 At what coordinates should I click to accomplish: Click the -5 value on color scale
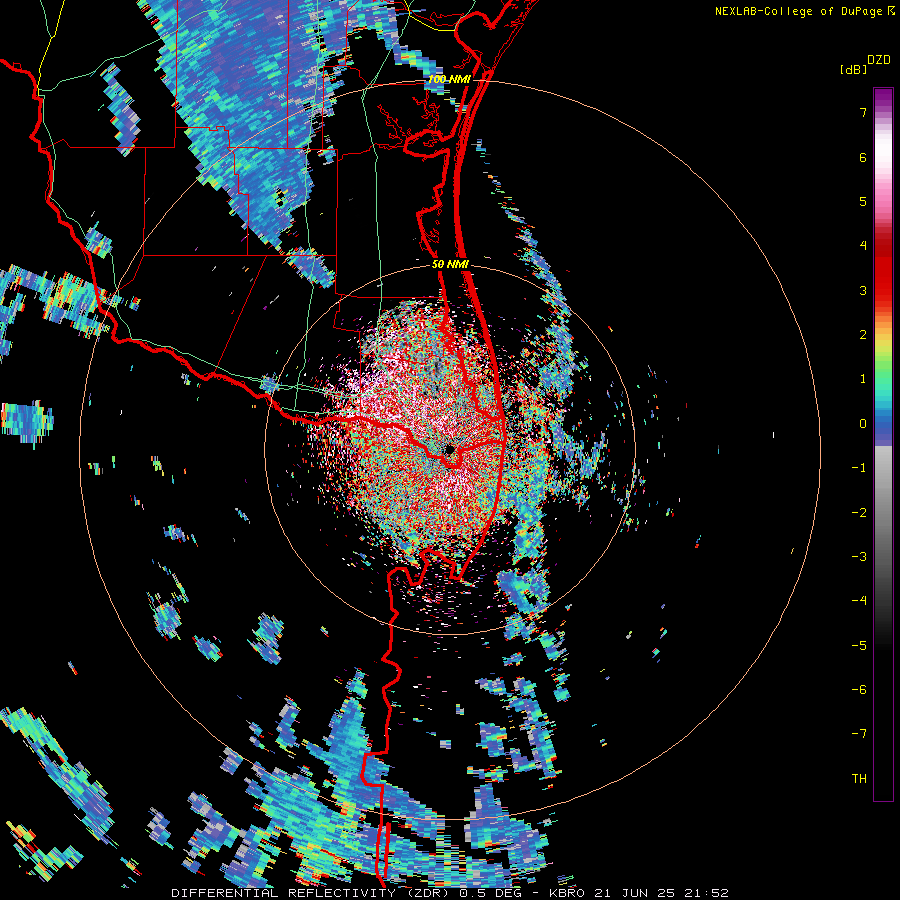[859, 646]
